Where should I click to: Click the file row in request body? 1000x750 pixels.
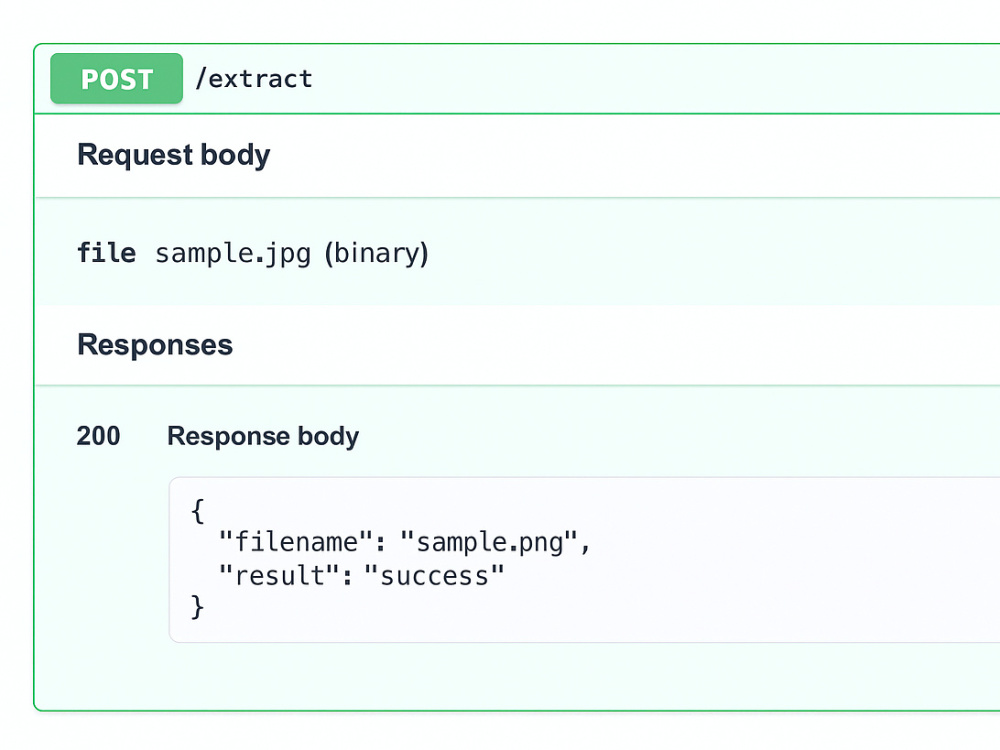coord(517,252)
